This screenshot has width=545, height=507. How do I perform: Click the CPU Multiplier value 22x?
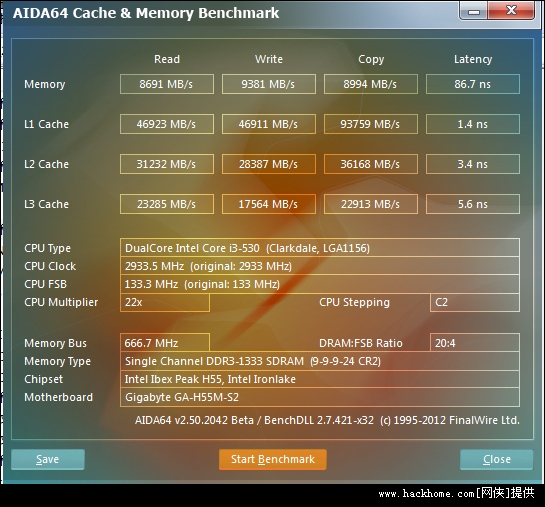pyautogui.click(x=165, y=302)
